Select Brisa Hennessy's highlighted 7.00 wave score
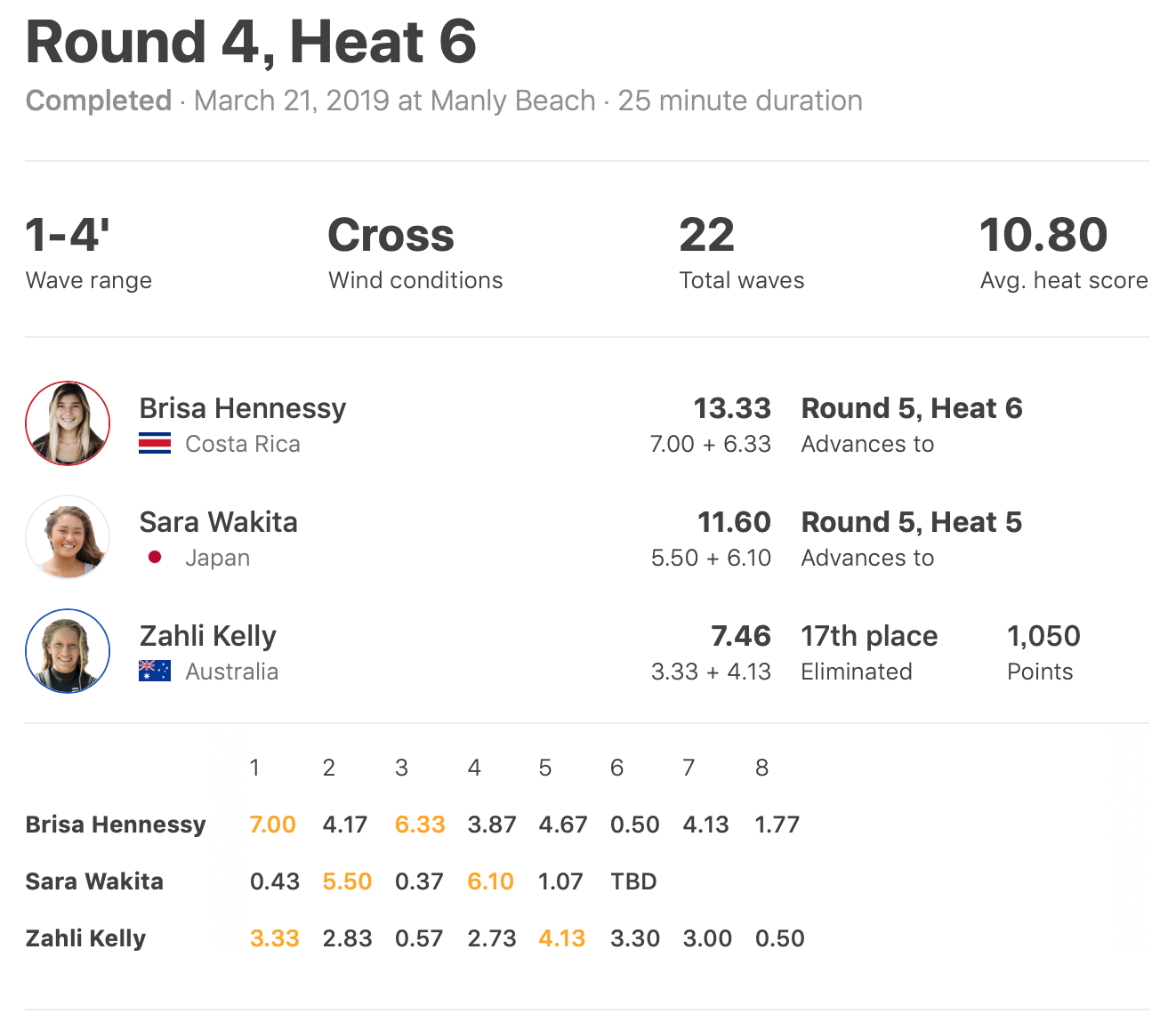Image resolution: width=1176 pixels, height=1030 pixels. pyautogui.click(x=272, y=825)
